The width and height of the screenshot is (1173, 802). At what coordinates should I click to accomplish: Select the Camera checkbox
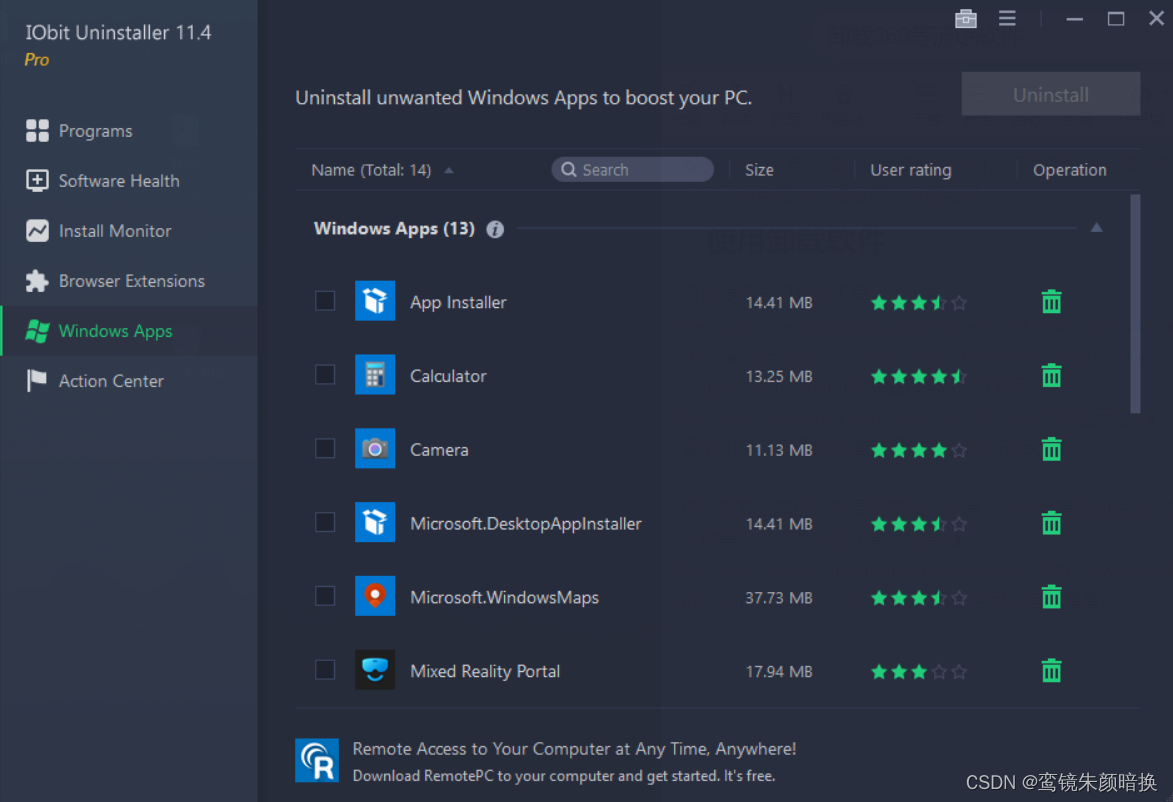[x=325, y=448]
